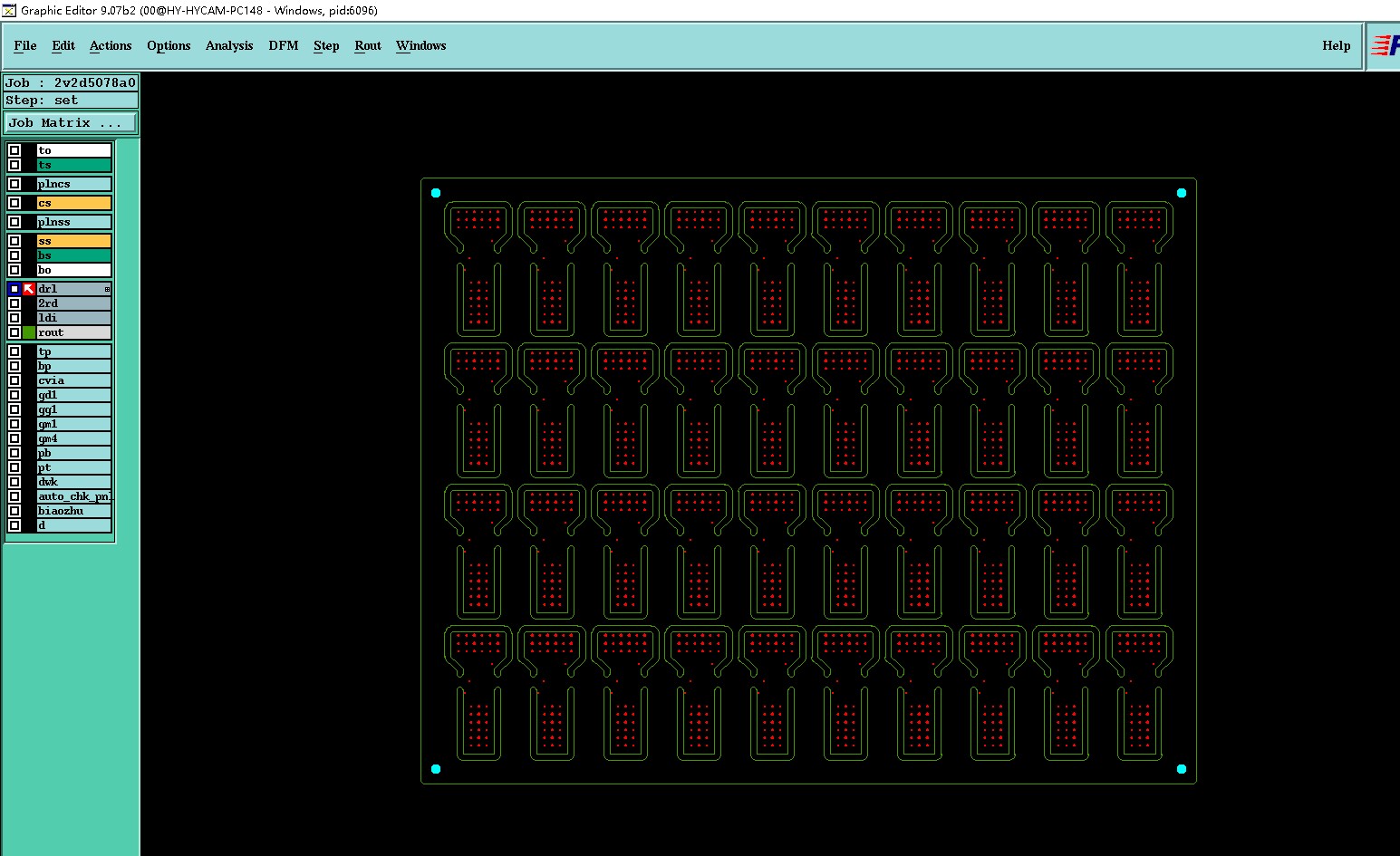The height and width of the screenshot is (856, 1400).
Task: Toggle the checkbox for layer biaozhu
Action: coord(14,511)
